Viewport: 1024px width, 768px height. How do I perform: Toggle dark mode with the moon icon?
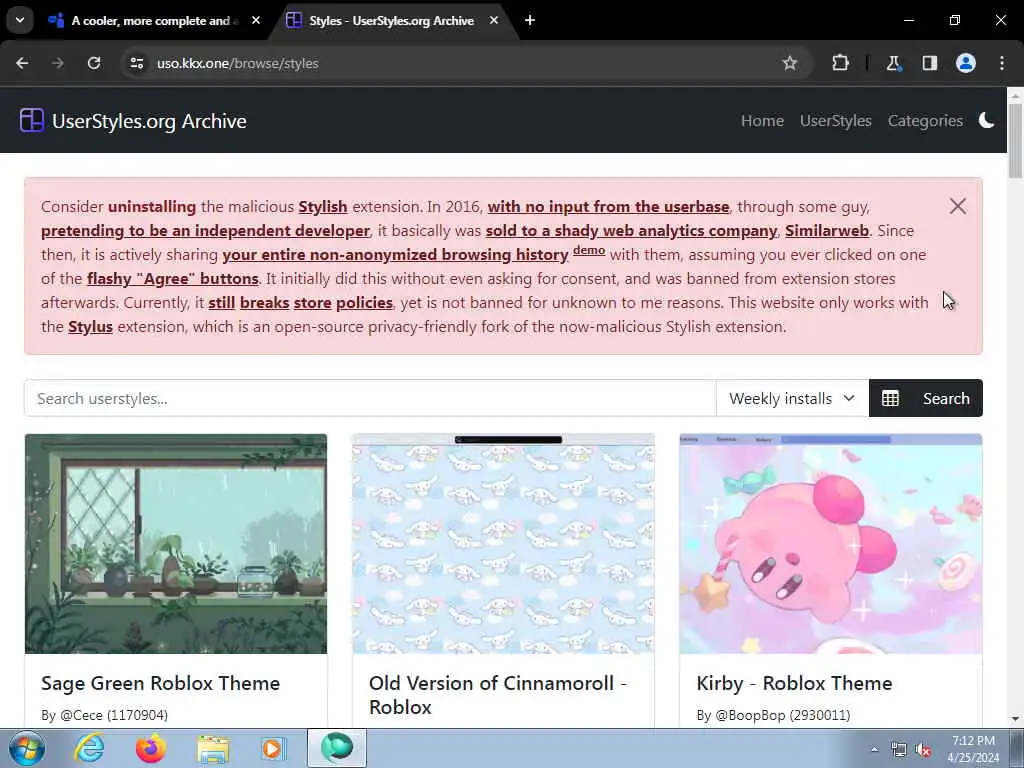pyautogui.click(x=986, y=120)
